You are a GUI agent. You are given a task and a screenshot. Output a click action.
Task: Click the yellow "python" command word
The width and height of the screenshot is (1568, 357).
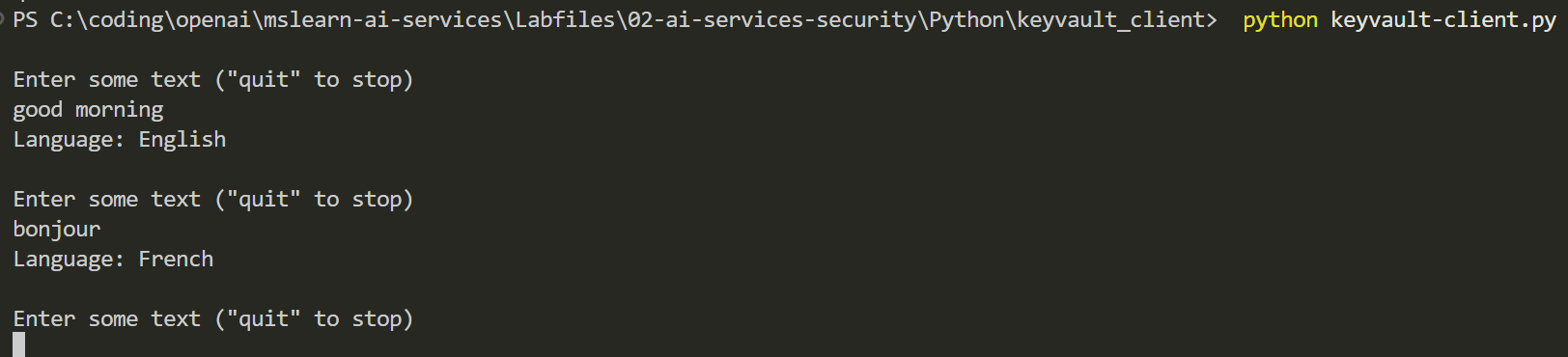pyautogui.click(x=1279, y=20)
